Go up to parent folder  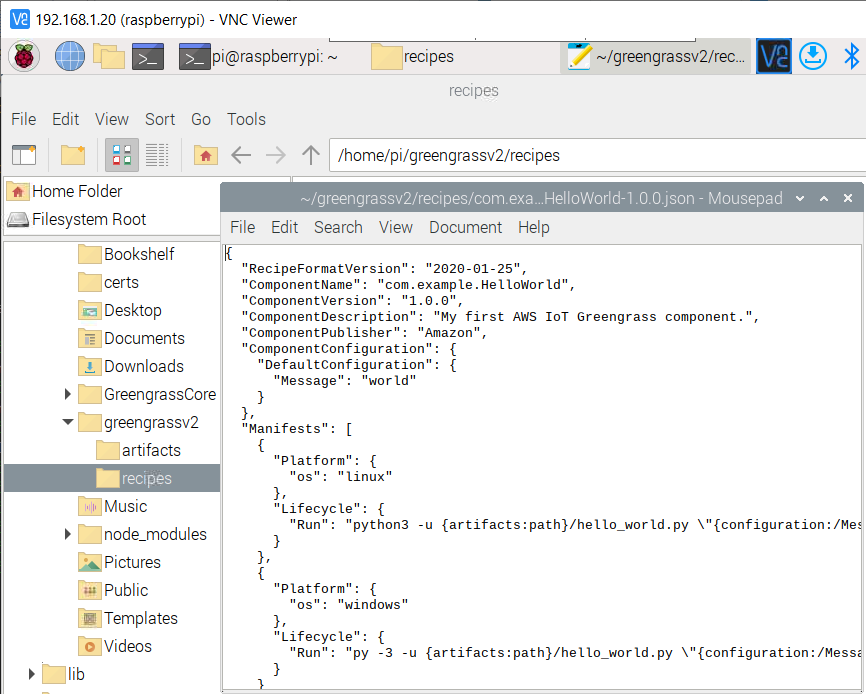[311, 156]
